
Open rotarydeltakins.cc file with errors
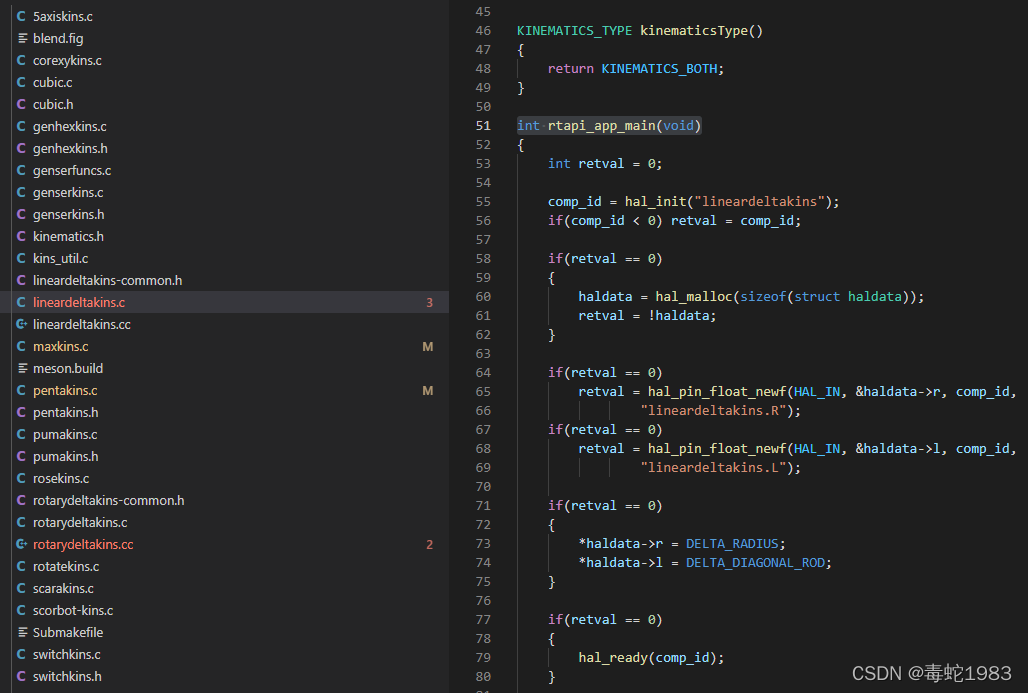pyautogui.click(x=83, y=544)
